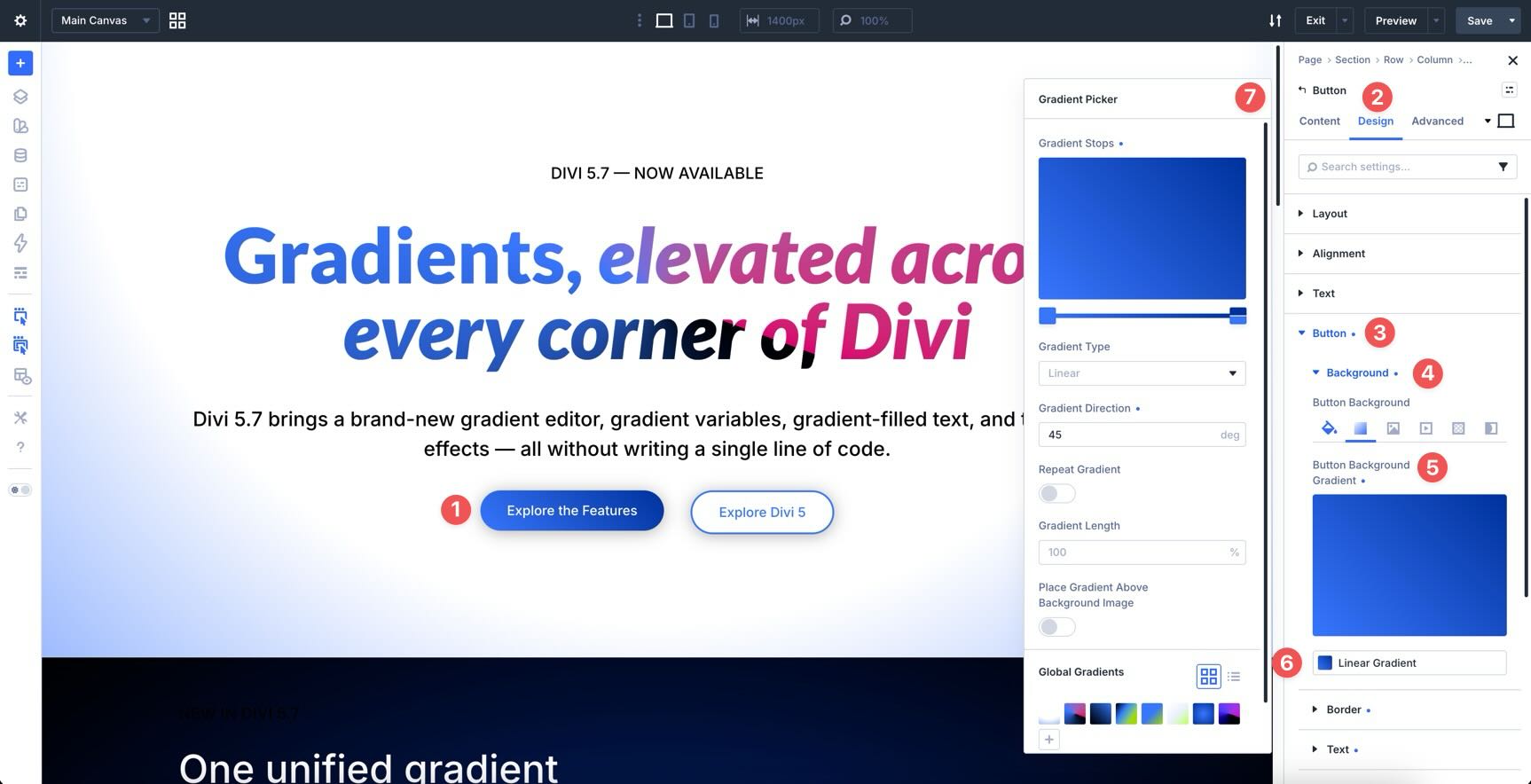Screen dimensions: 1531x784
Task: Select the pattern background tab icon
Action: click(1458, 428)
